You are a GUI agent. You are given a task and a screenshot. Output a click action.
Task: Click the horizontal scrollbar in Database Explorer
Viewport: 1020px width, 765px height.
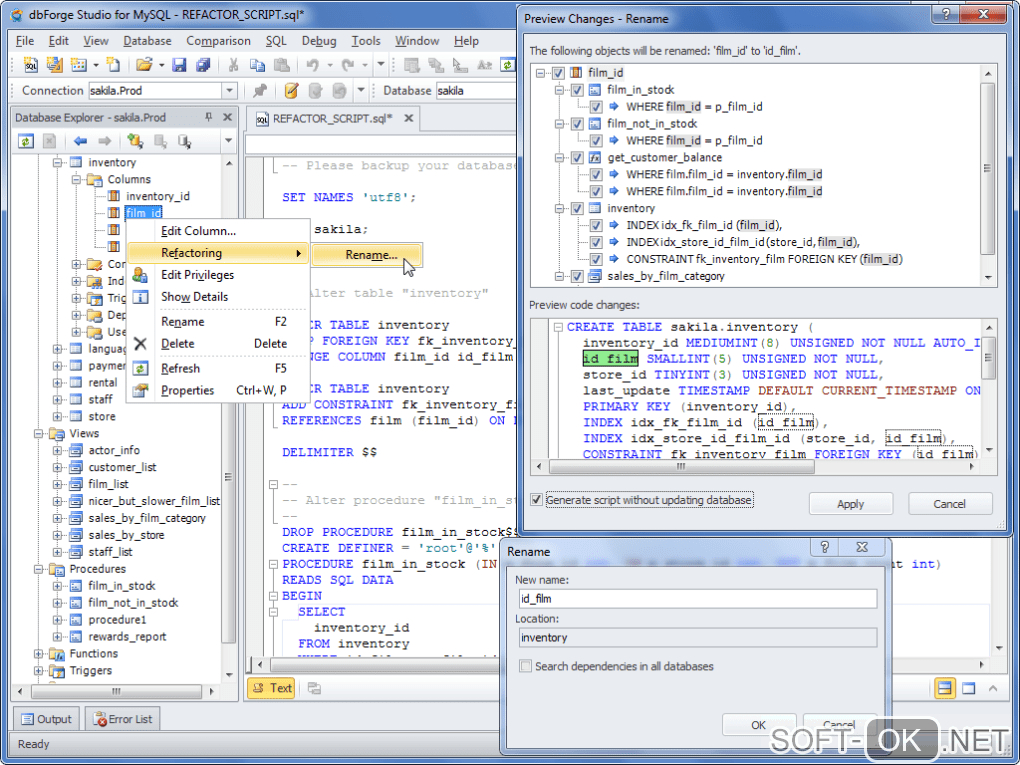[115, 691]
